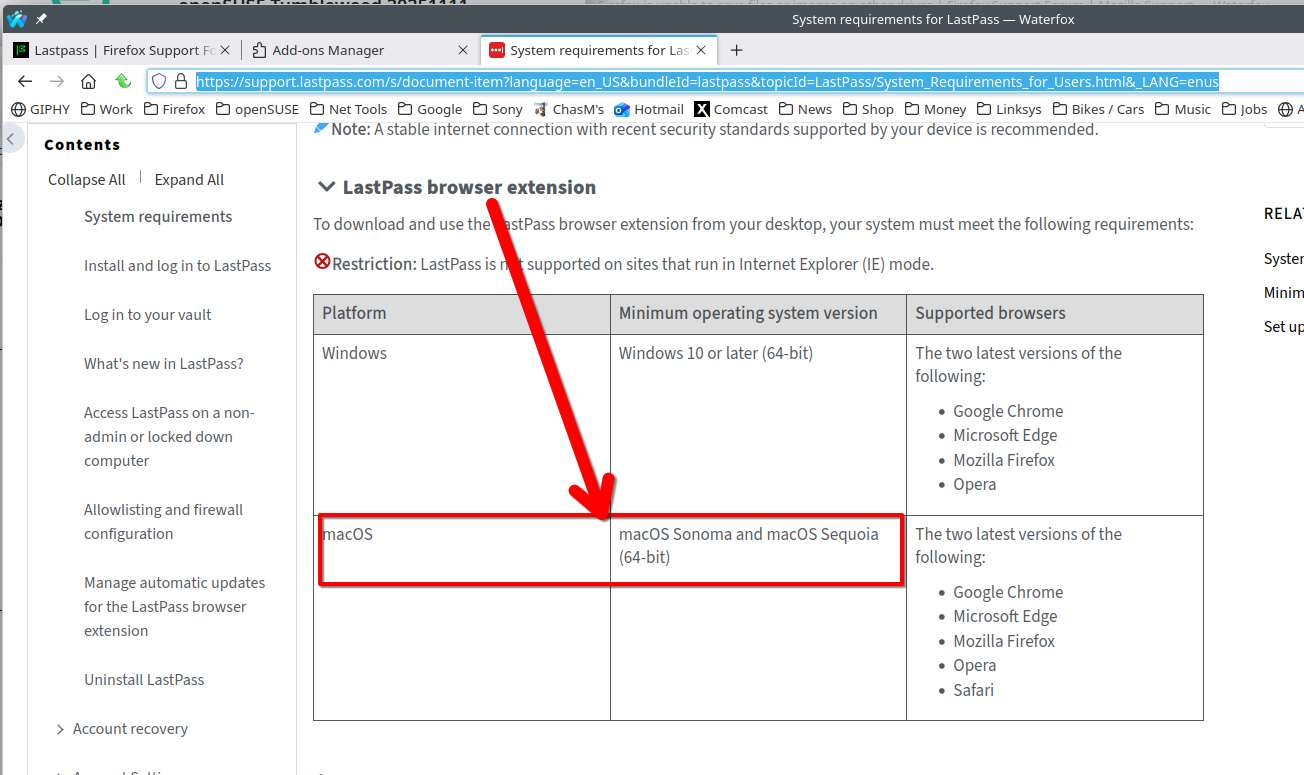Click Collapse All in Contents
The height and width of the screenshot is (775, 1304).
[x=87, y=180]
